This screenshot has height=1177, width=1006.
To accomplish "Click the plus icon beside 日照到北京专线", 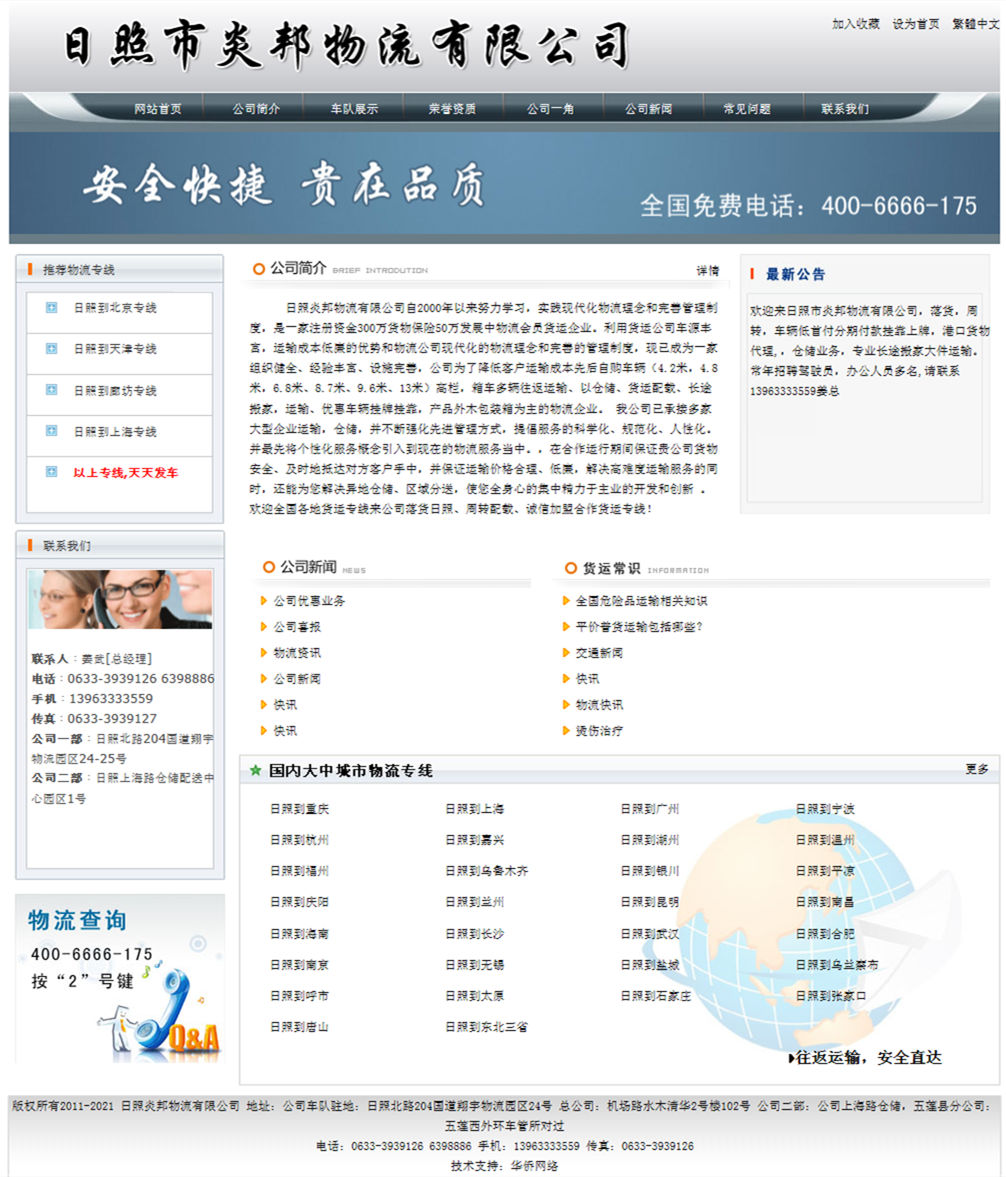I will pyautogui.click(x=51, y=307).
